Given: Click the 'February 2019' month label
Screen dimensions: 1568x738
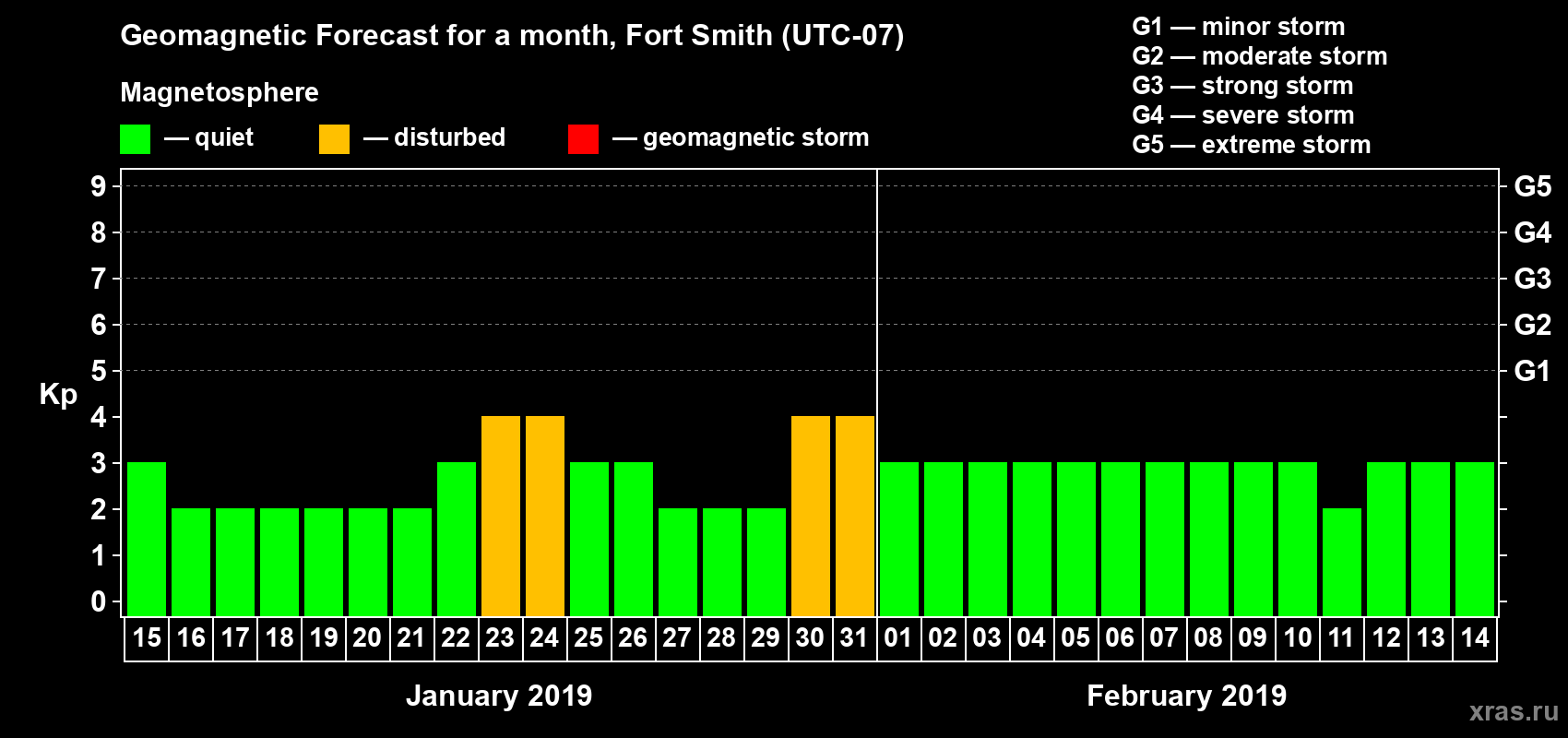Looking at the screenshot, I should 1187,696.
